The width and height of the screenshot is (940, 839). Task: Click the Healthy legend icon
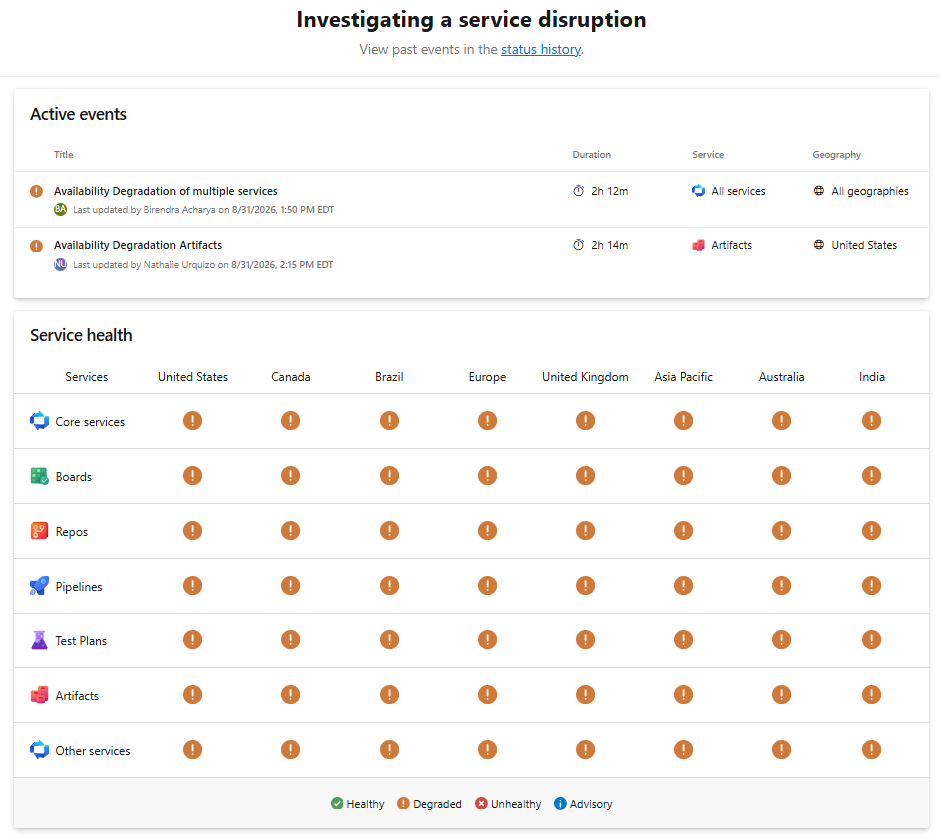337,803
